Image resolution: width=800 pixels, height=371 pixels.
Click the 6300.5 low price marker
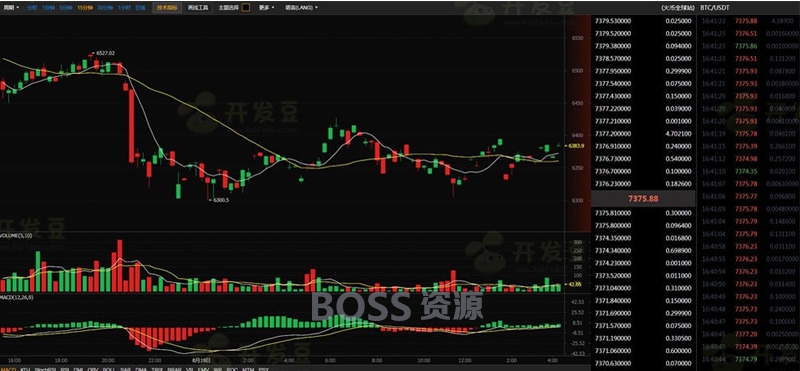pos(220,200)
